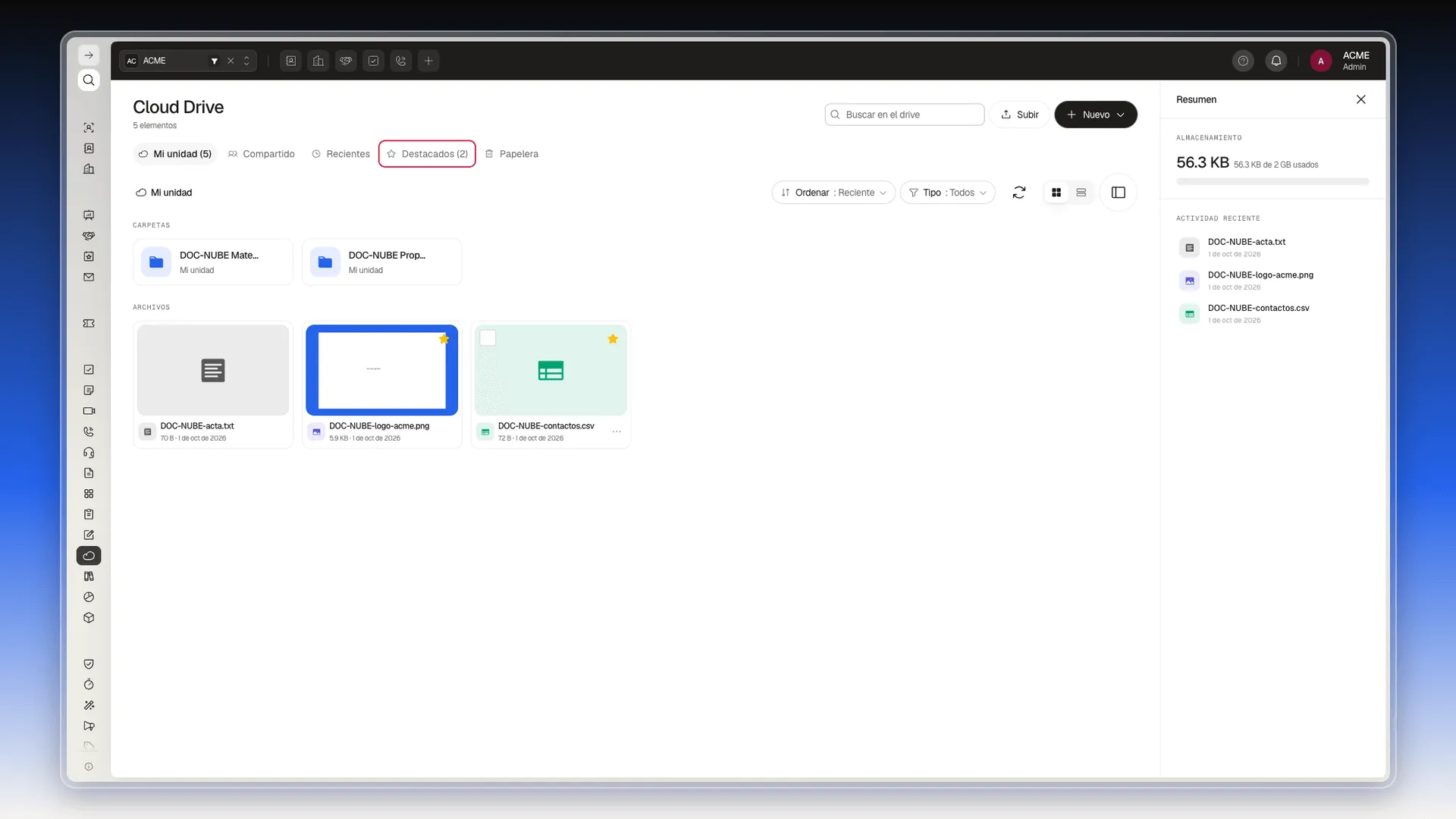Switch to the Recientes tab
1456x819 pixels.
(x=340, y=154)
